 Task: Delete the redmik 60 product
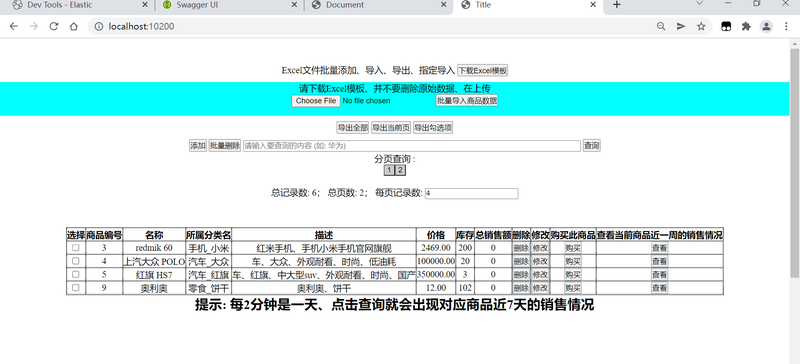(x=521, y=248)
